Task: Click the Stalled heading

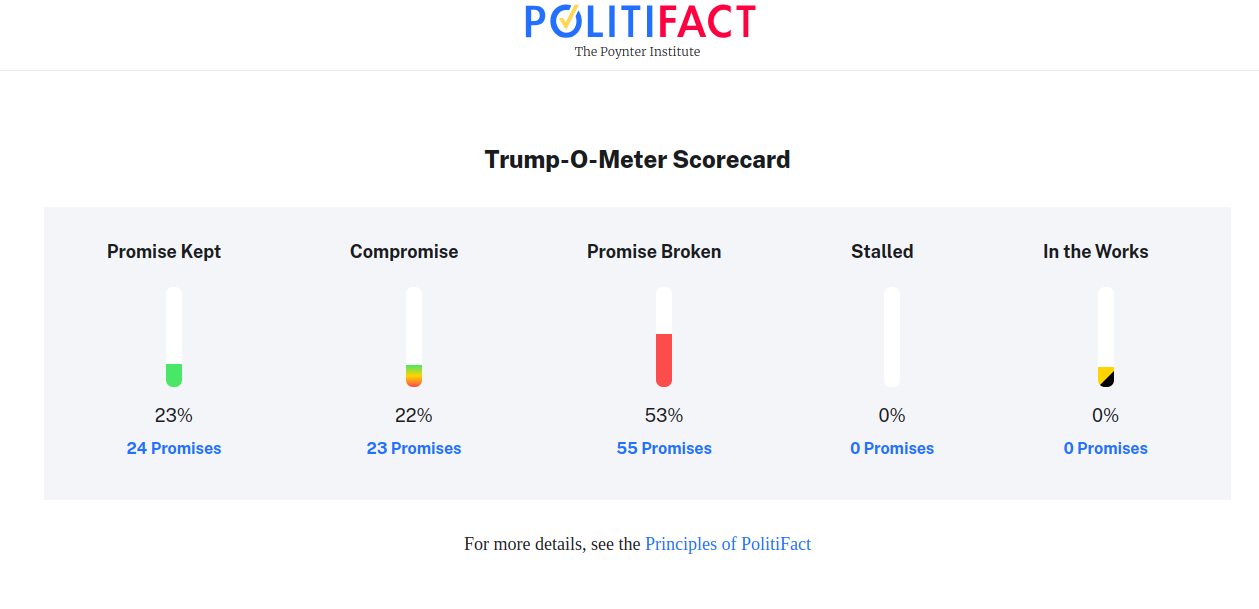Action: (882, 252)
